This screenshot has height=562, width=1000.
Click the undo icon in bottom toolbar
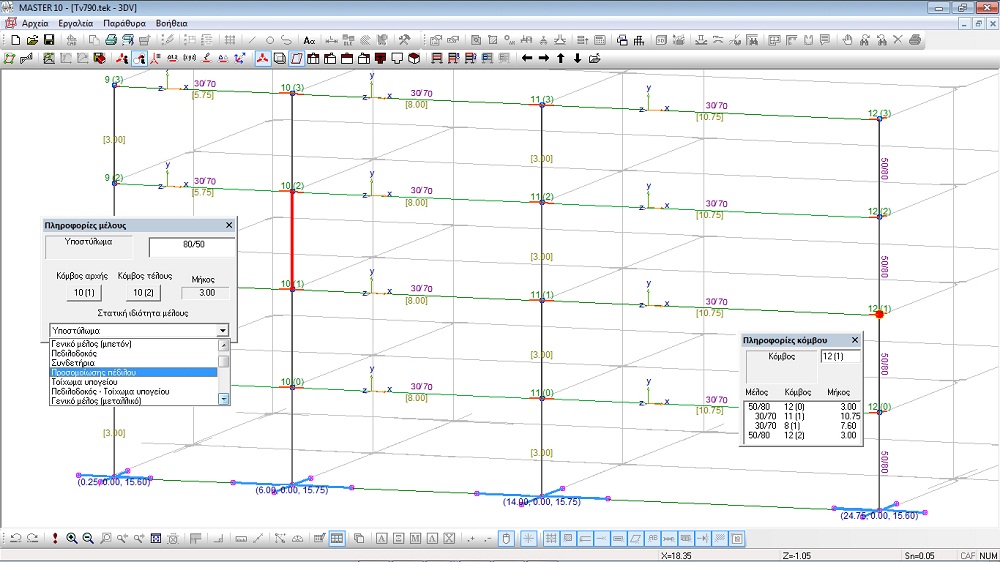(16, 539)
